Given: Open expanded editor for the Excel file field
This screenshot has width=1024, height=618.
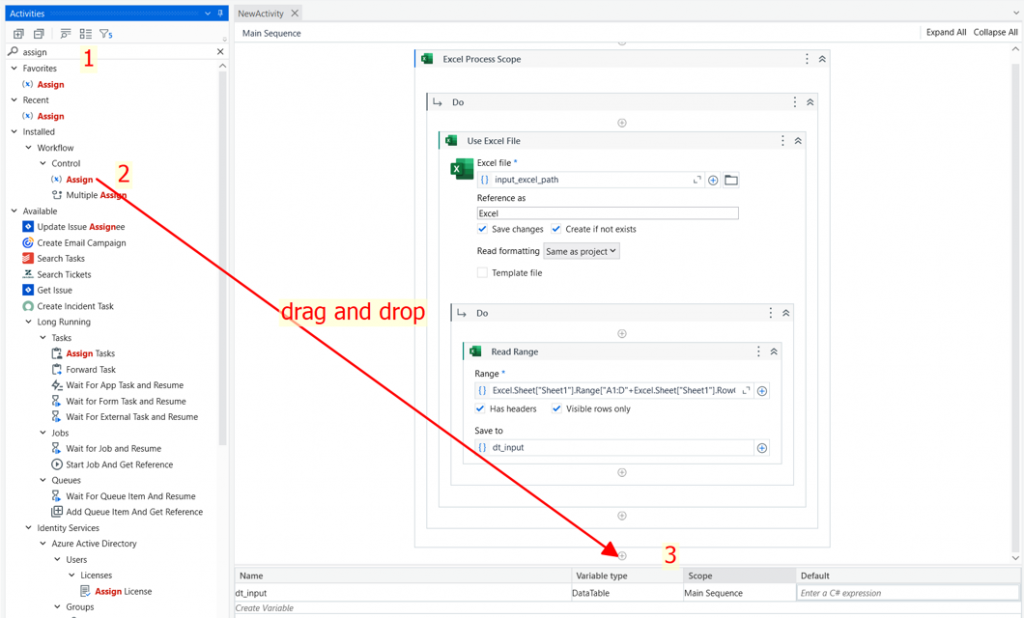Looking at the screenshot, I should (x=697, y=180).
